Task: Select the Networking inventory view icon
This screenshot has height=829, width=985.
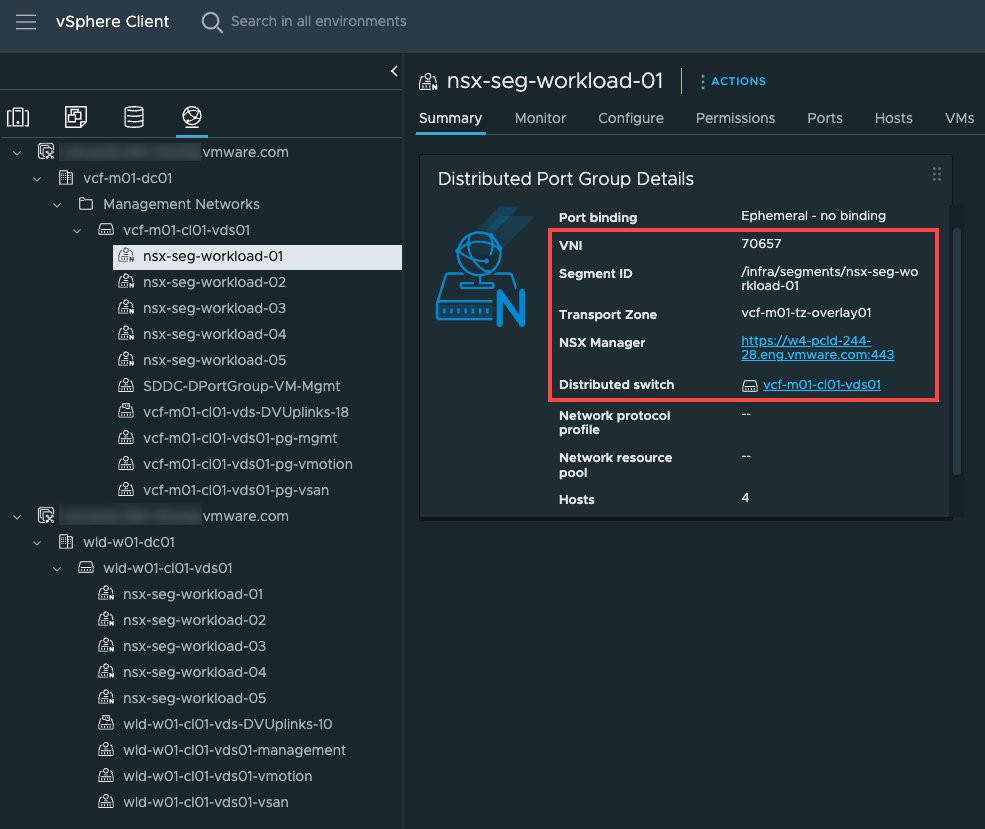Action: (x=192, y=116)
